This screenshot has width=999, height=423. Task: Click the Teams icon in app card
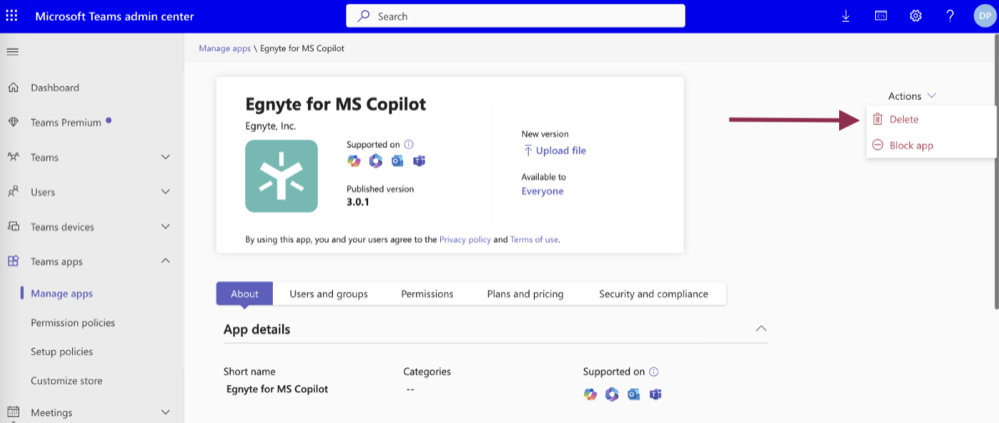tap(419, 161)
